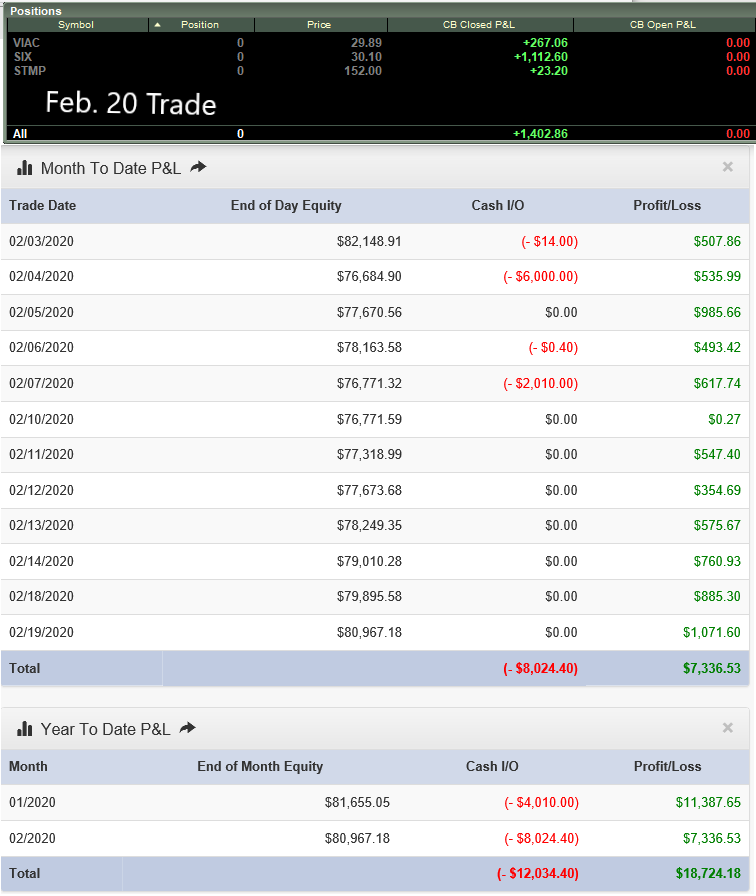This screenshot has height=896, width=756.
Task: Select the 01/2020 month row
Action: point(375,803)
